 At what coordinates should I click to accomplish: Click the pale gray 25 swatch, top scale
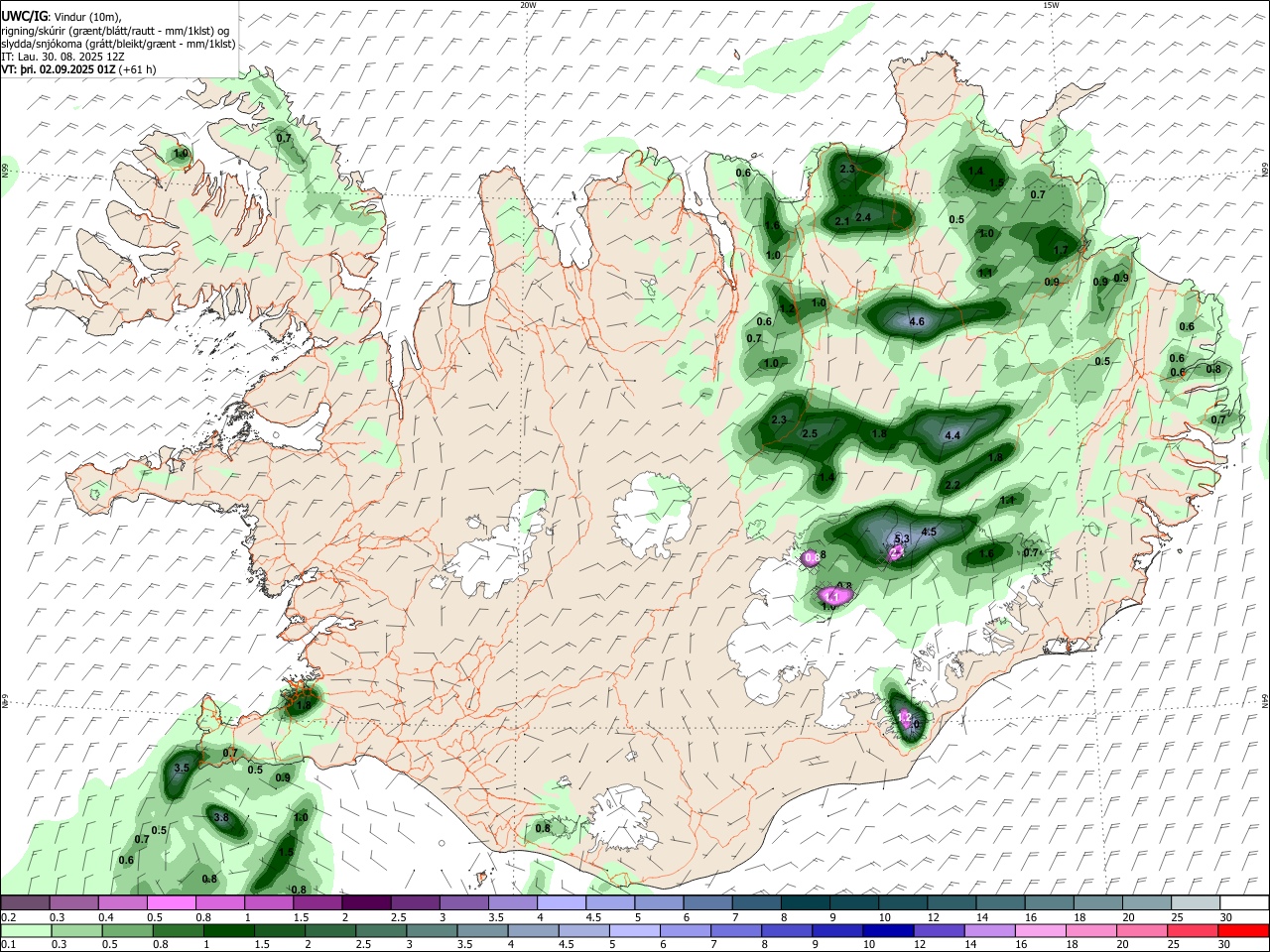tap(1196, 902)
